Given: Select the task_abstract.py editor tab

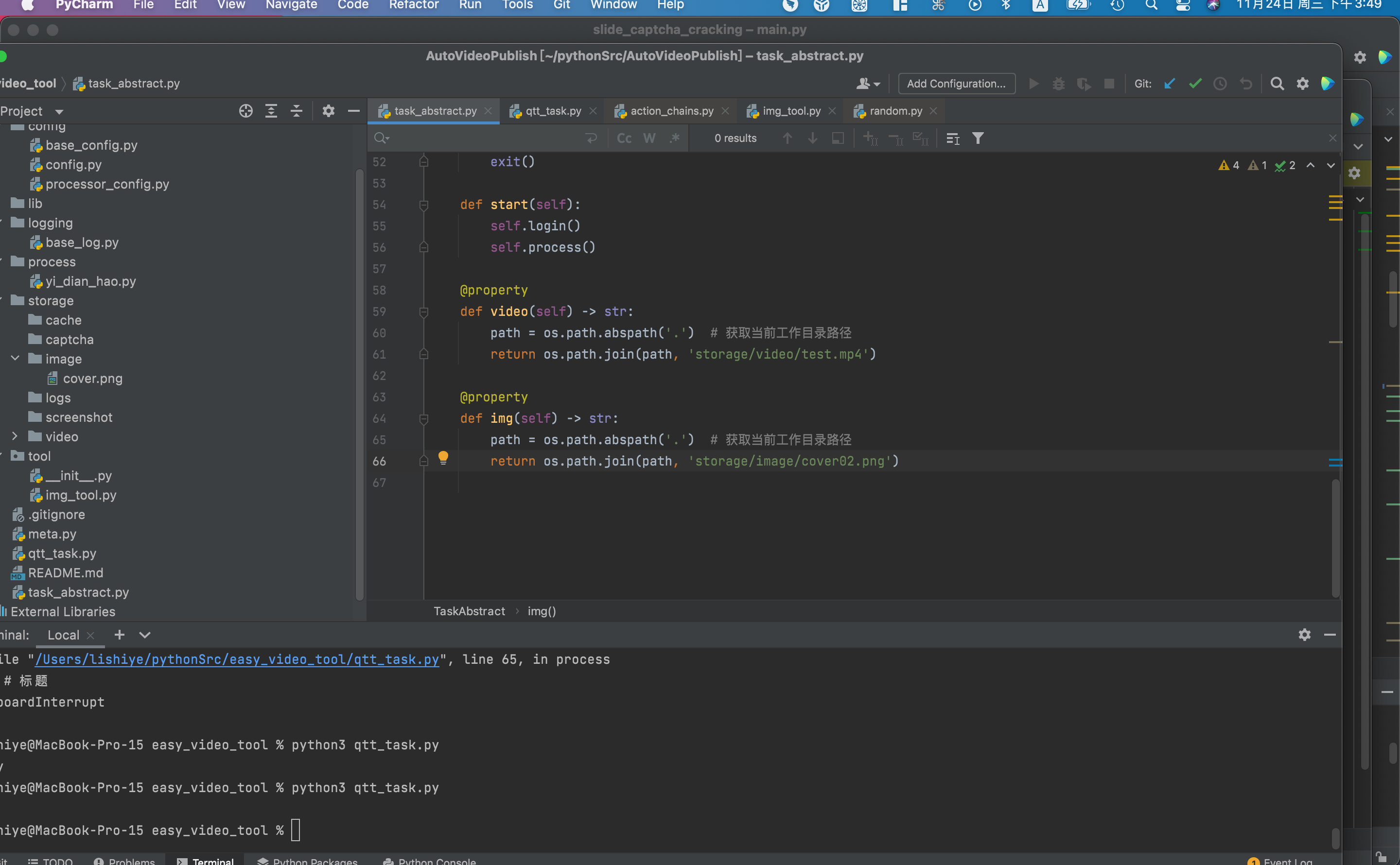Looking at the screenshot, I should point(435,110).
